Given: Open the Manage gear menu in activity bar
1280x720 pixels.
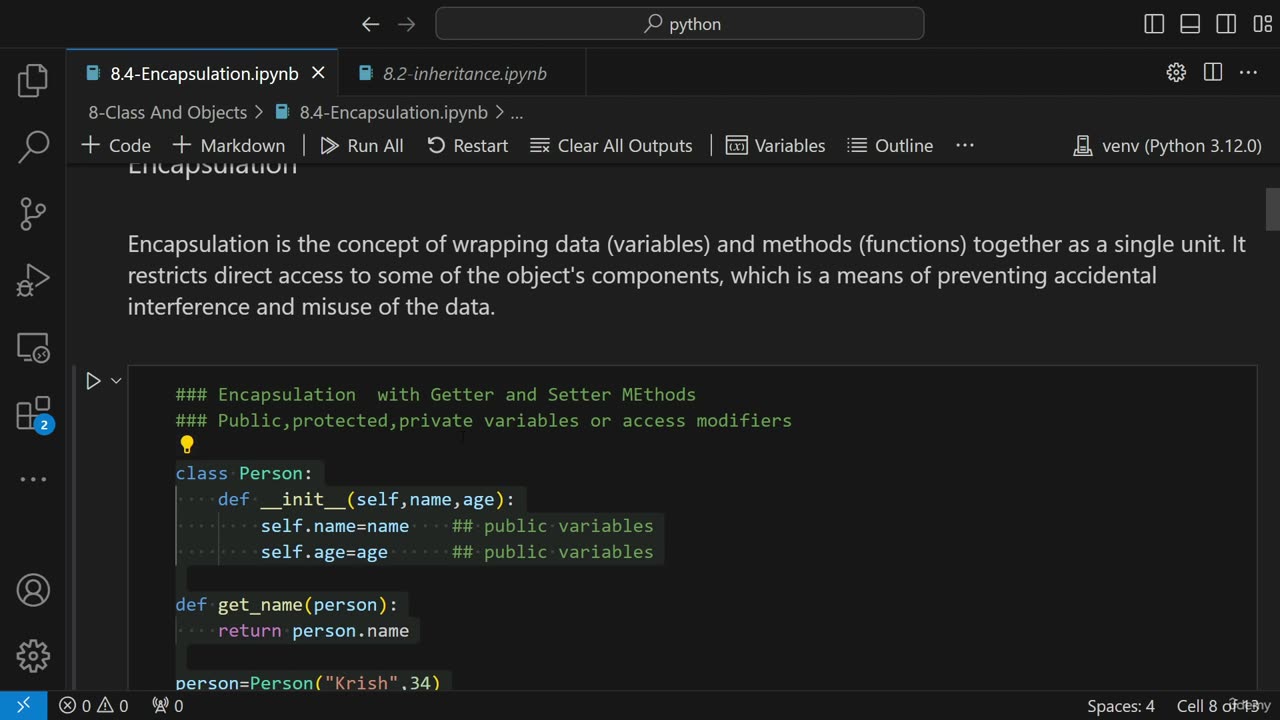Looking at the screenshot, I should [x=33, y=656].
